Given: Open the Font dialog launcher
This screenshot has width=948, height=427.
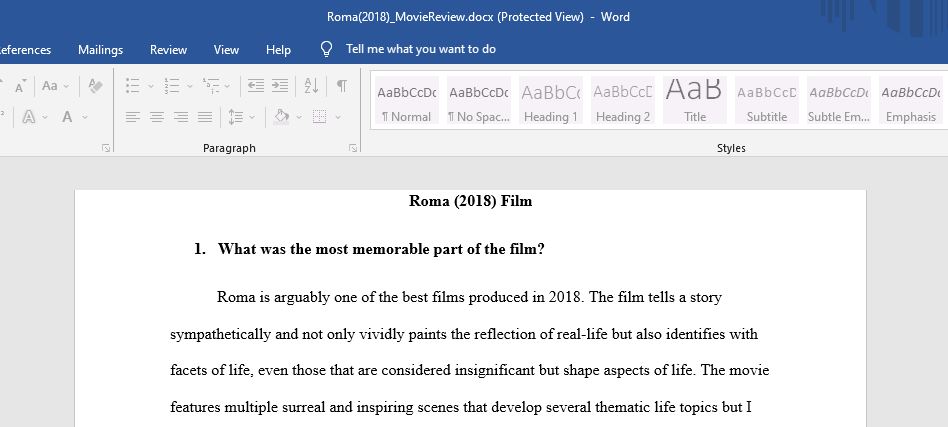Looking at the screenshot, I should [106, 148].
